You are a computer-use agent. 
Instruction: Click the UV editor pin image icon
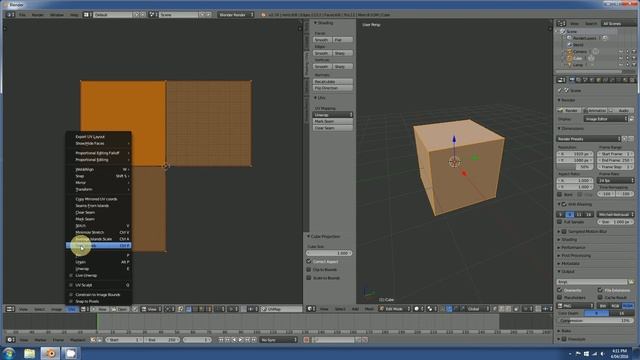coord(135,309)
